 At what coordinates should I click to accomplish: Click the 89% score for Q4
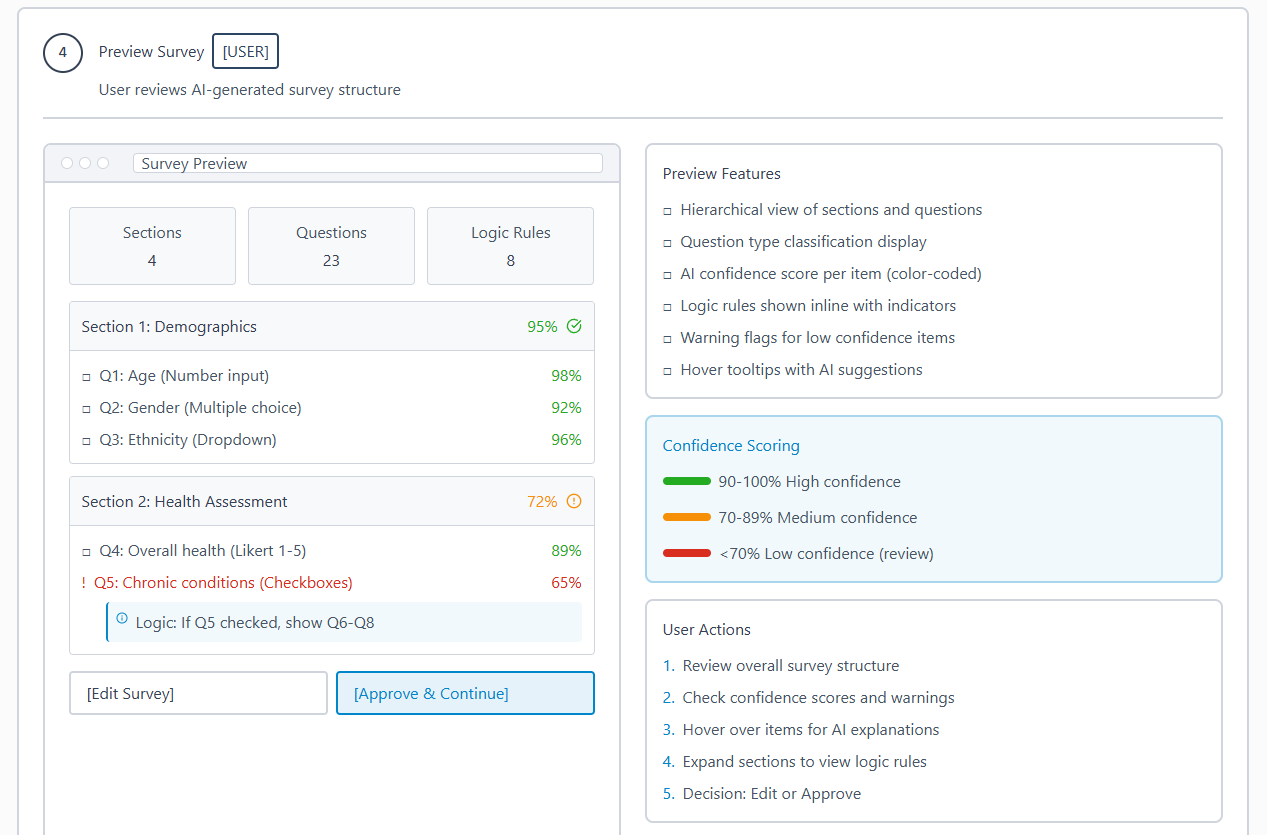(566, 551)
